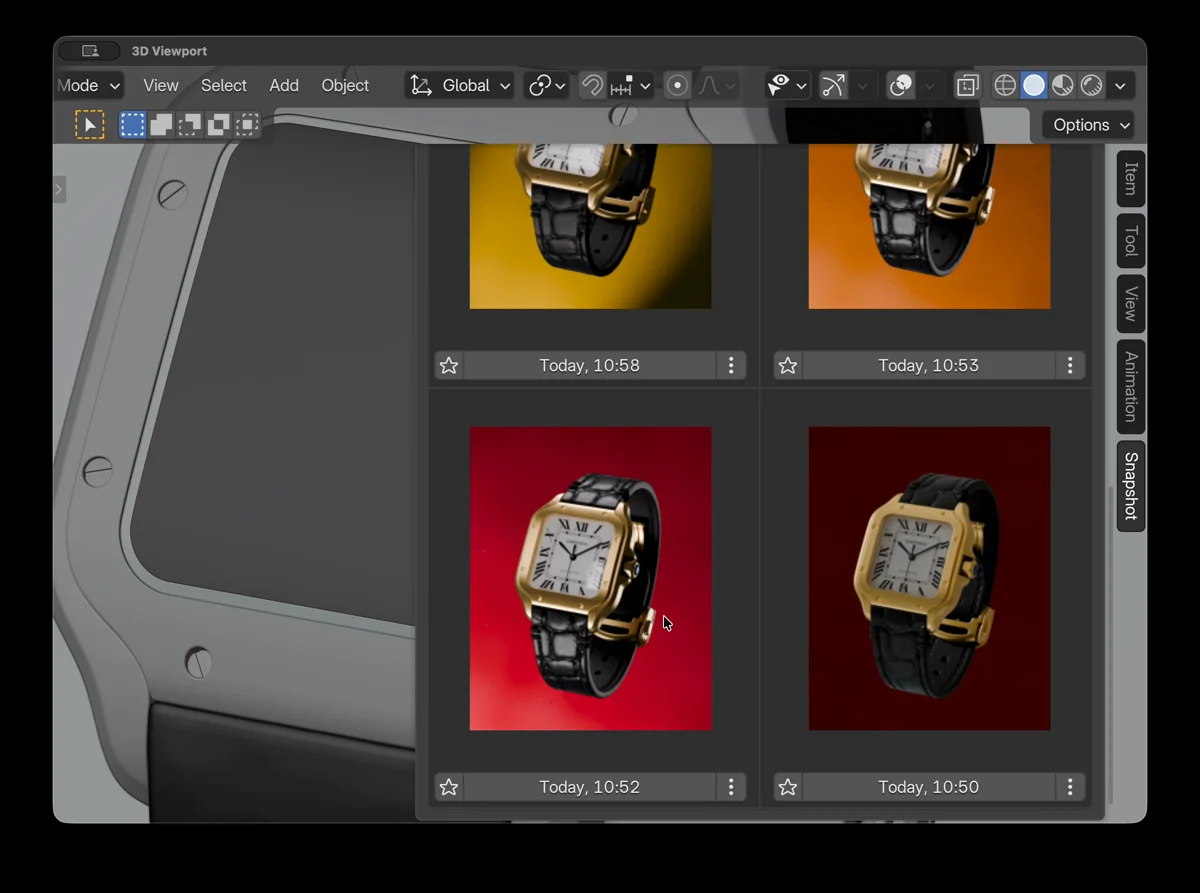
Task: Open the three-dot menu for the 10:53 snapshot
Action: (1070, 365)
